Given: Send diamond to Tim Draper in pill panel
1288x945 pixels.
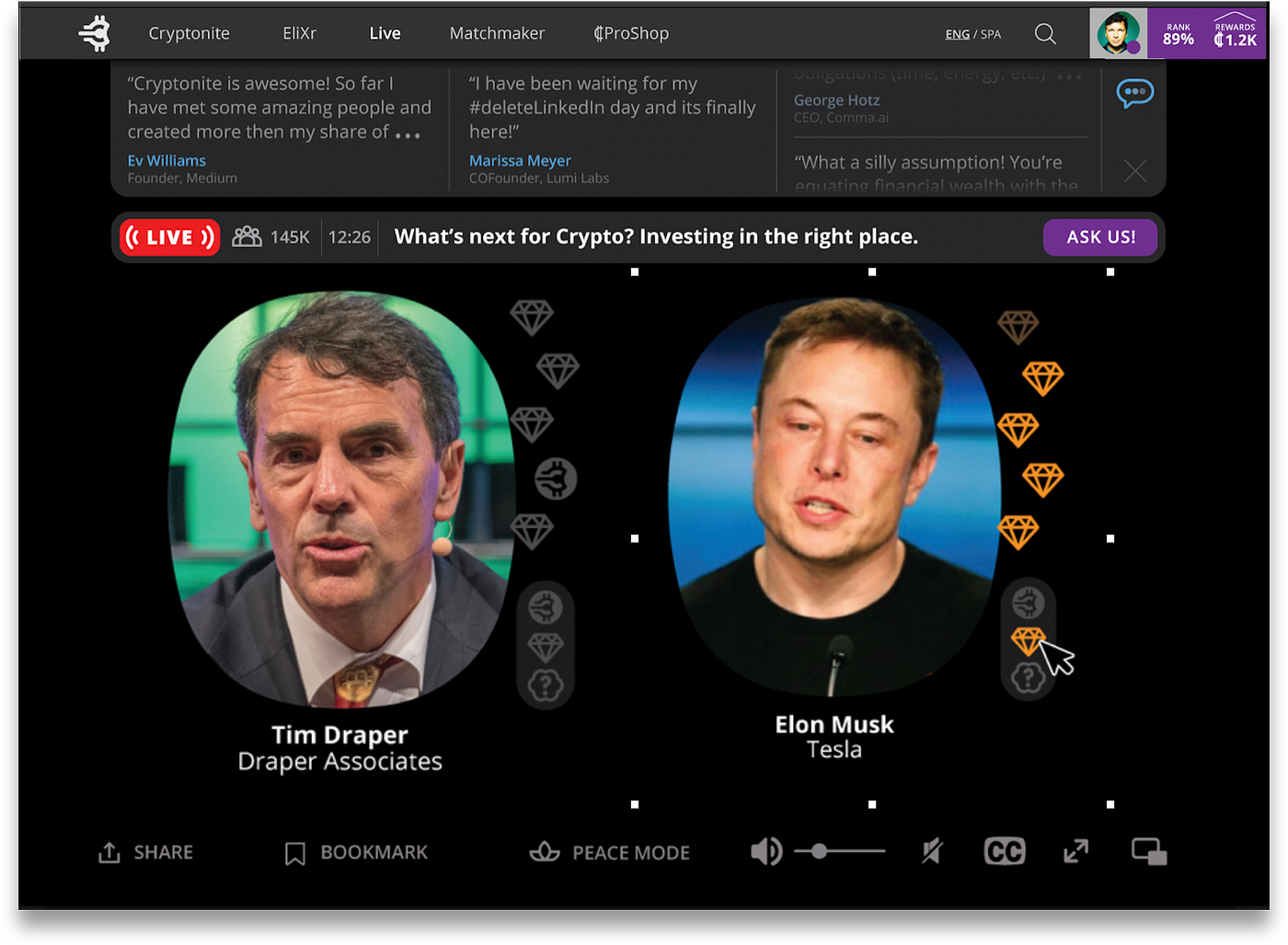Looking at the screenshot, I should point(546,648).
